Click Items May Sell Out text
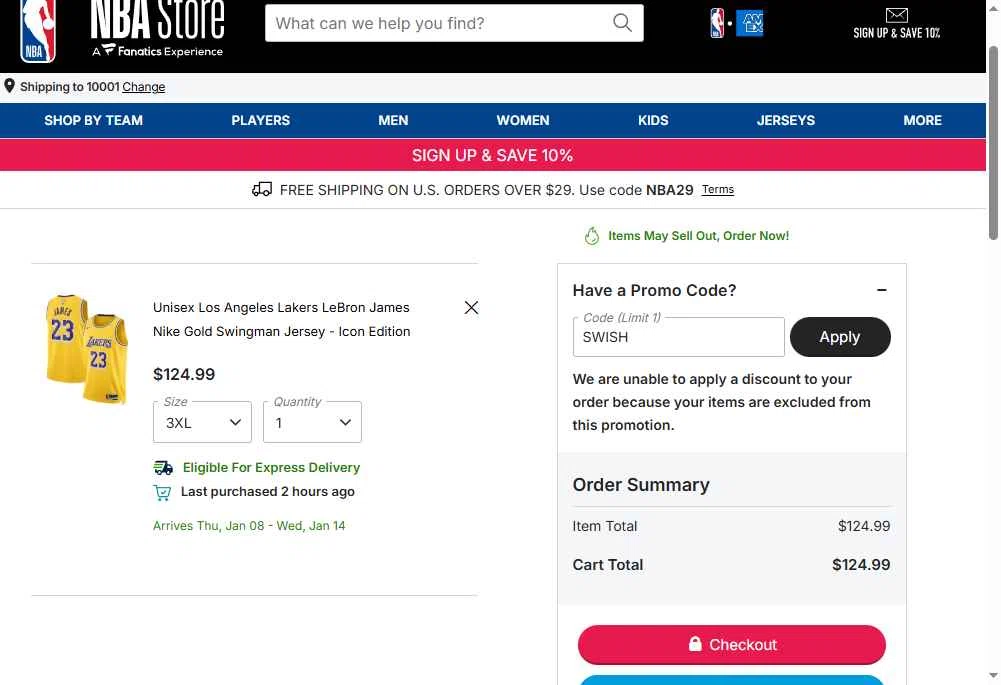Image resolution: width=1001 pixels, height=685 pixels. coord(698,236)
